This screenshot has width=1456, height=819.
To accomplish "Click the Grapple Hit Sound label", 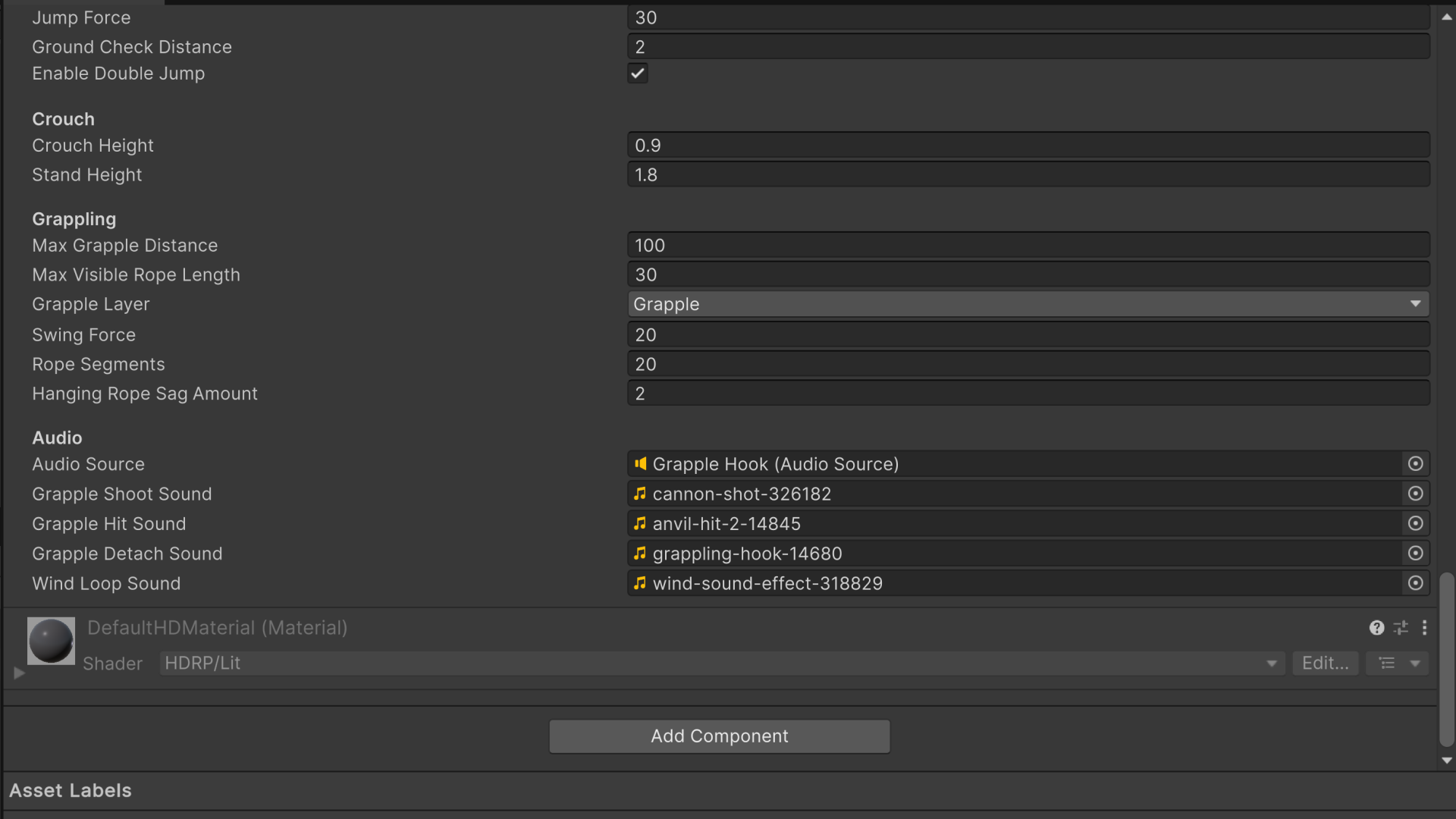I will pos(109,523).
